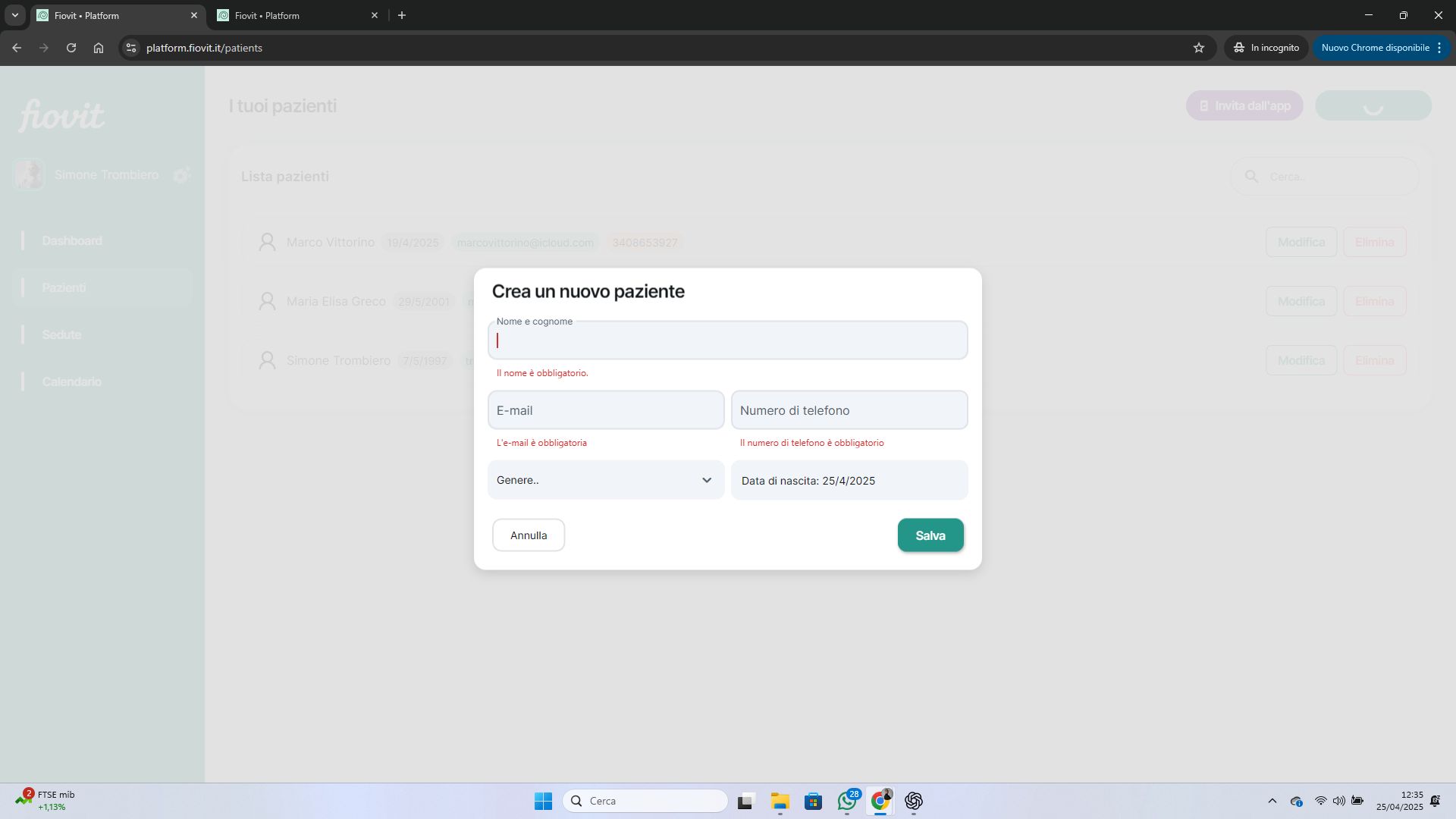Viewport: 1456px width, 819px height.
Task: Show hidden system tray icons
Action: pos(1272,801)
